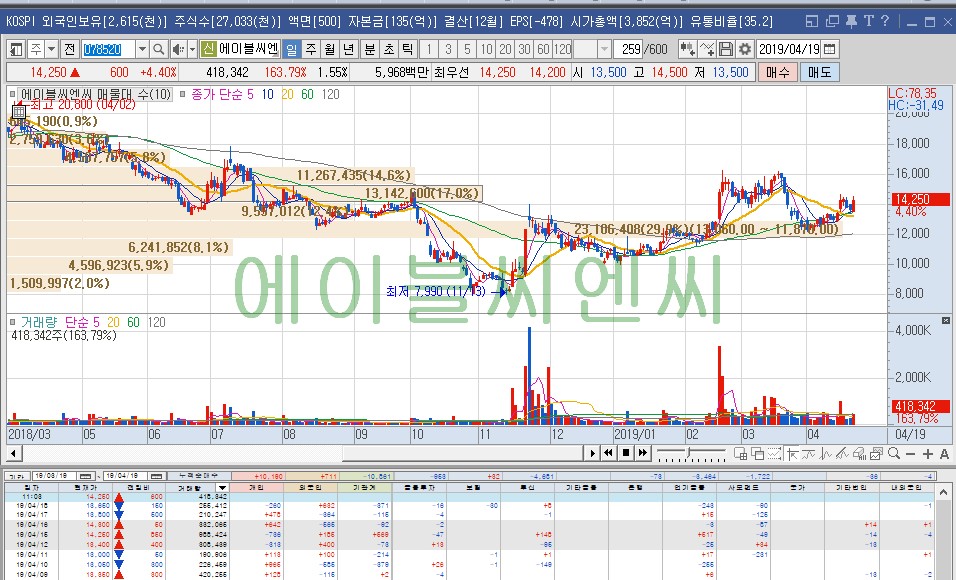
Task: Click the plus zoom in icon
Action: click(x=927, y=454)
